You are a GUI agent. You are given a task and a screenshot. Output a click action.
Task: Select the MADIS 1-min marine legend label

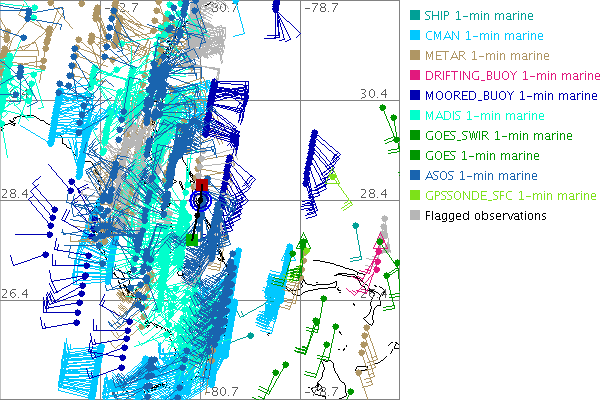pos(479,116)
